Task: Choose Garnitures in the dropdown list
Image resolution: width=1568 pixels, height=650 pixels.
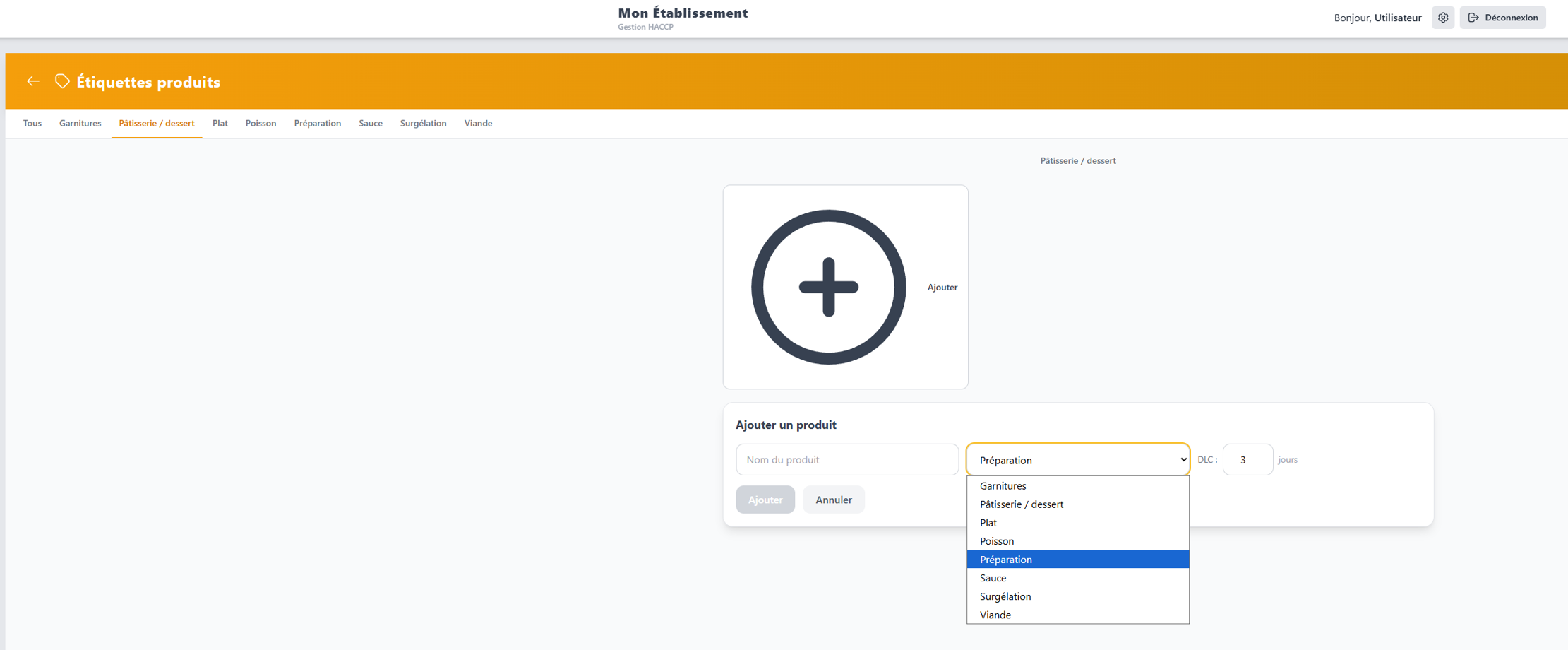Action: [x=1078, y=486]
